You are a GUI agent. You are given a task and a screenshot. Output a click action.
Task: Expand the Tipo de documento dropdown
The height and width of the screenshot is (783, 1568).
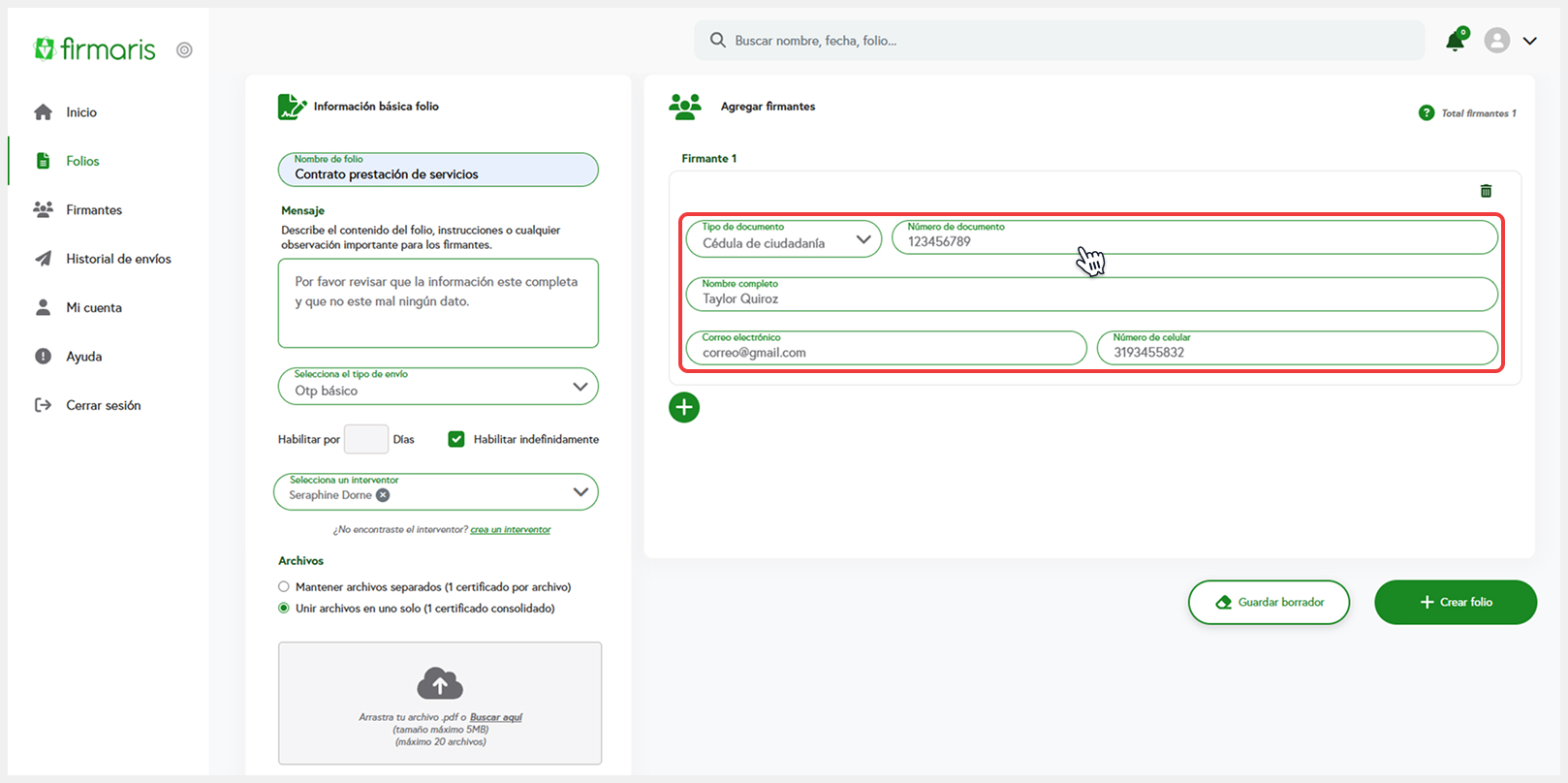[862, 239]
